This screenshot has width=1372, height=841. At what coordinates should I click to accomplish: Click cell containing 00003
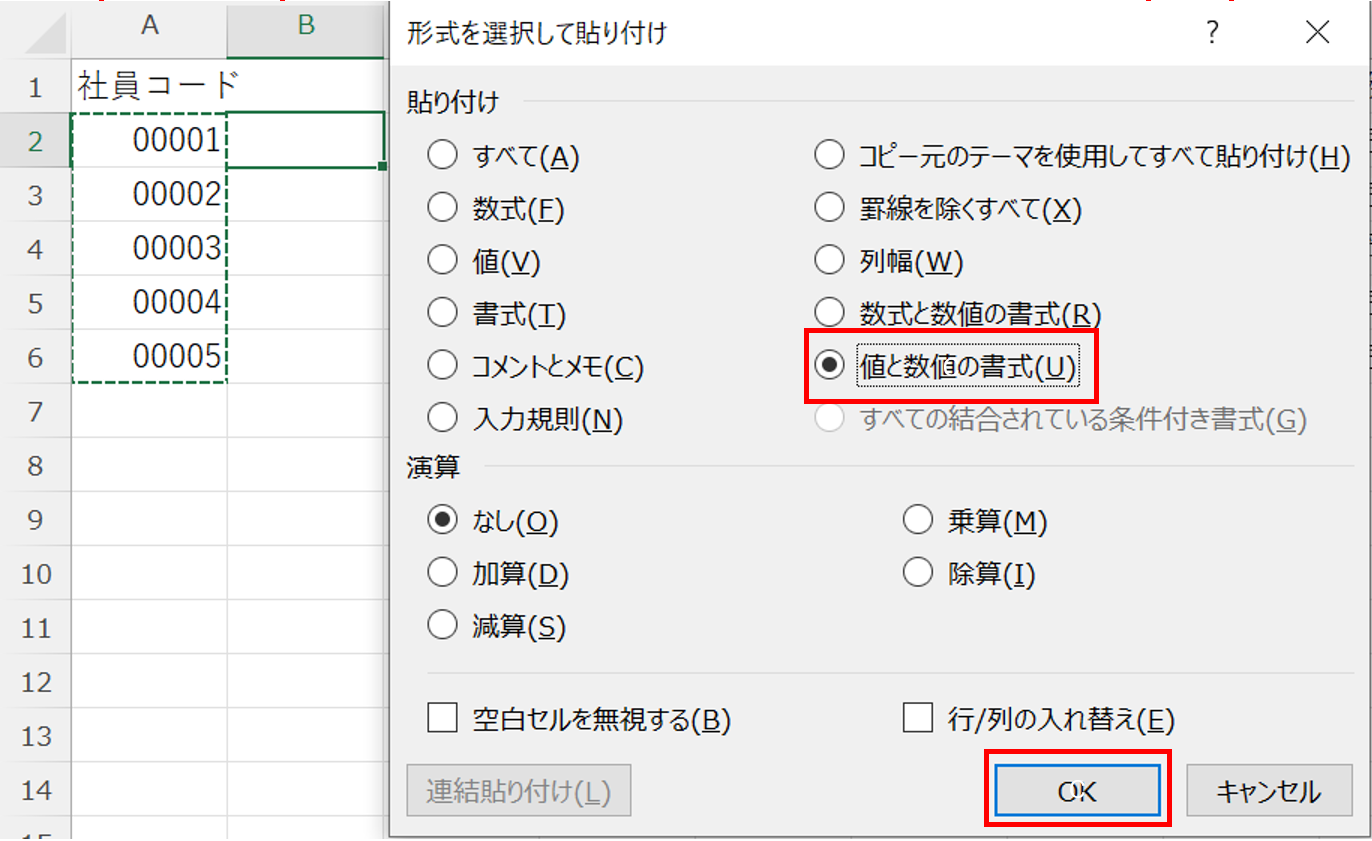pyautogui.click(x=150, y=249)
